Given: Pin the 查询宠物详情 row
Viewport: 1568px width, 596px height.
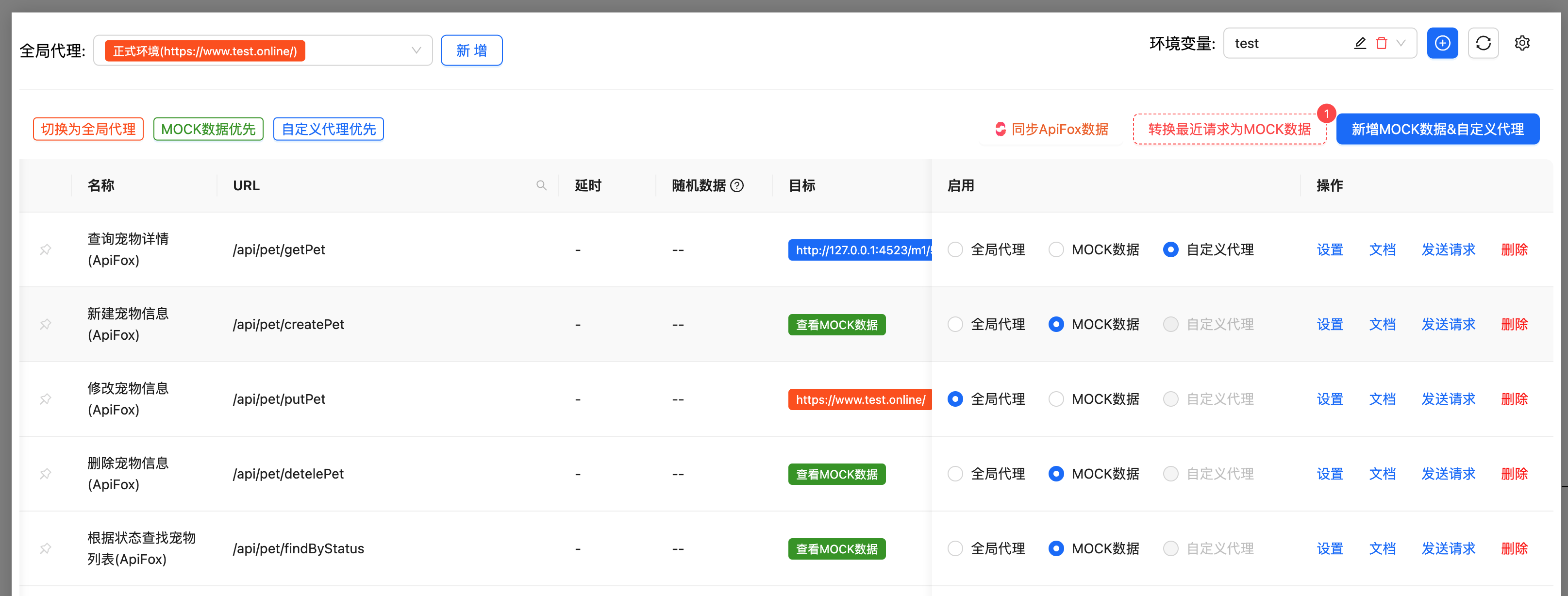Looking at the screenshot, I should [x=46, y=249].
